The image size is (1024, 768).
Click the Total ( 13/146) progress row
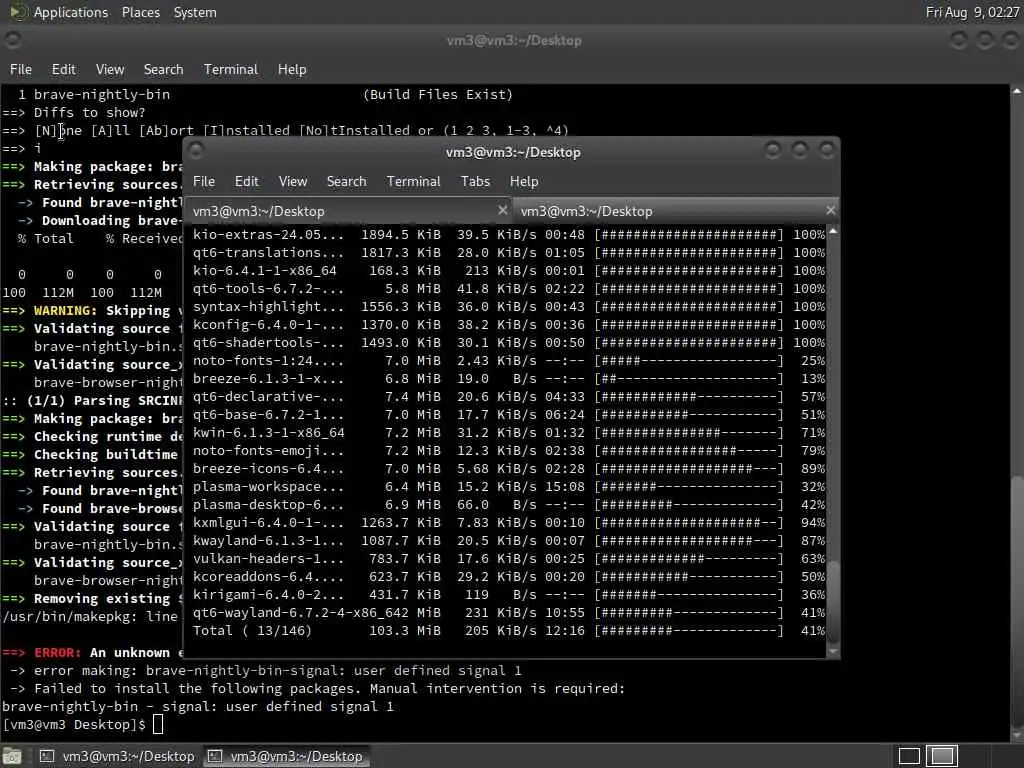tap(509, 631)
